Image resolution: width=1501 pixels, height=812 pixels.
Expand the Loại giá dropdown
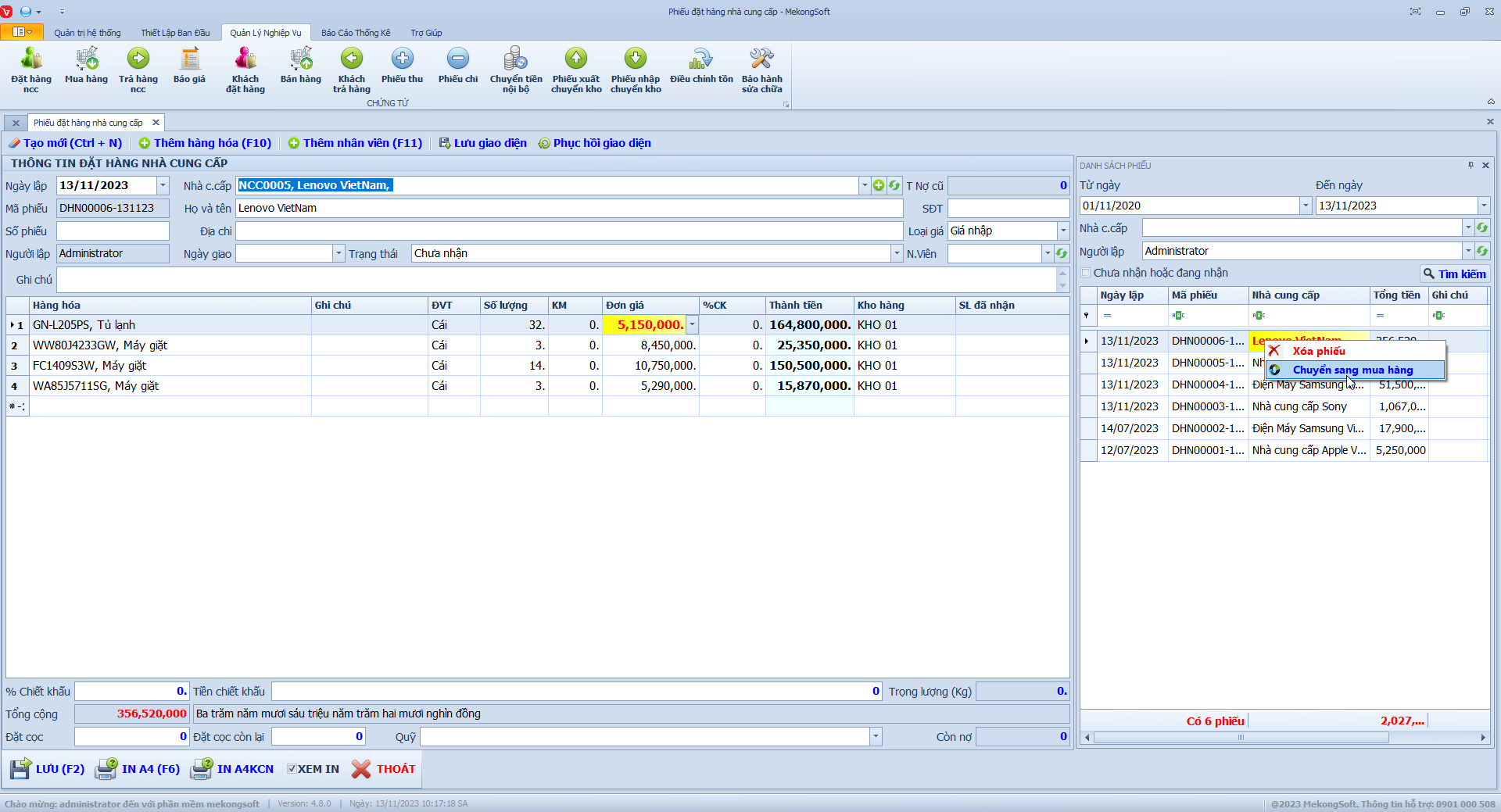(x=1062, y=231)
